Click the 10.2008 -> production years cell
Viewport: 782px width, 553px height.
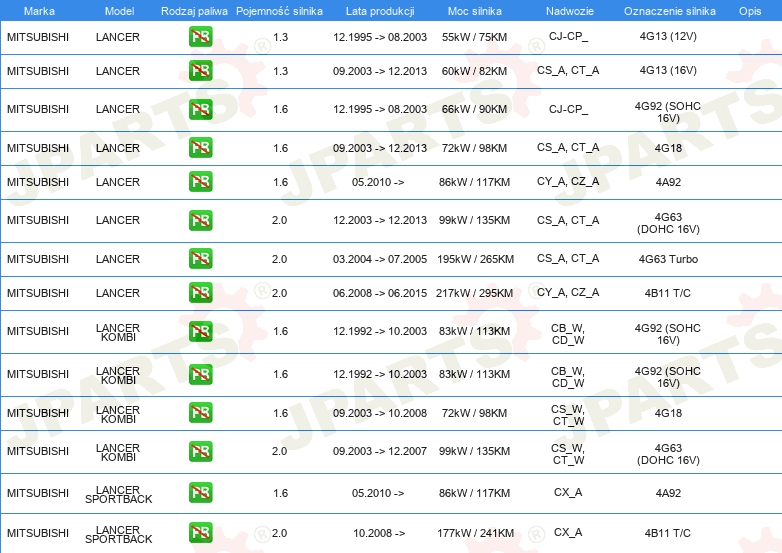[379, 533]
